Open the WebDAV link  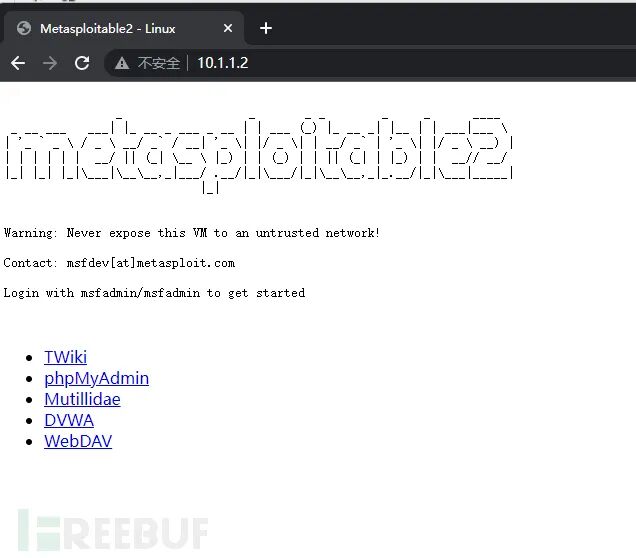pos(78,441)
